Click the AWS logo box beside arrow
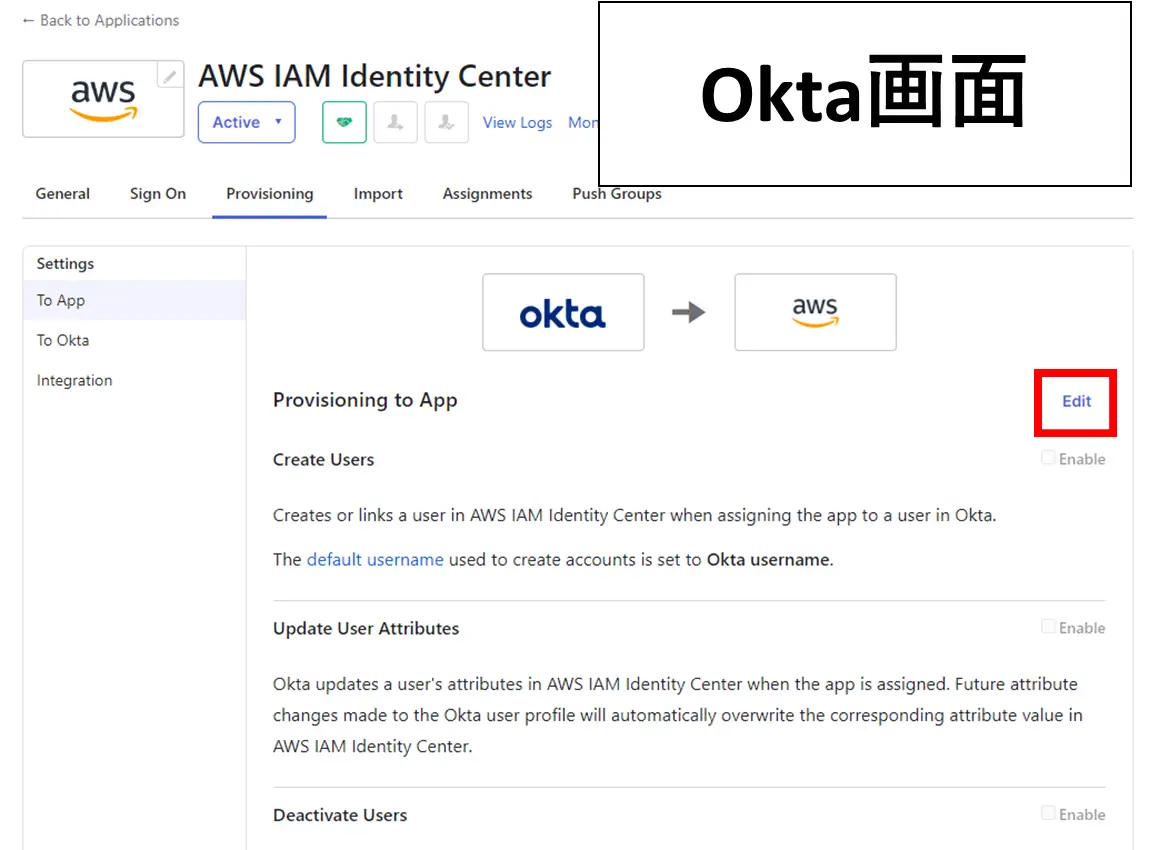 tap(815, 312)
